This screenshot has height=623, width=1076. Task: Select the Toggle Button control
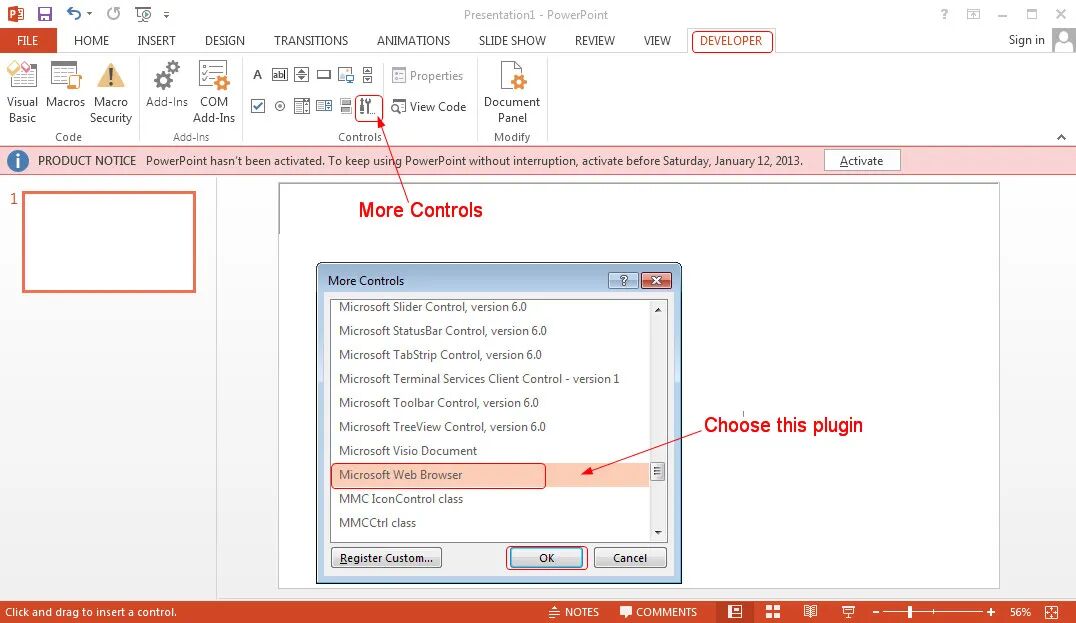345,106
